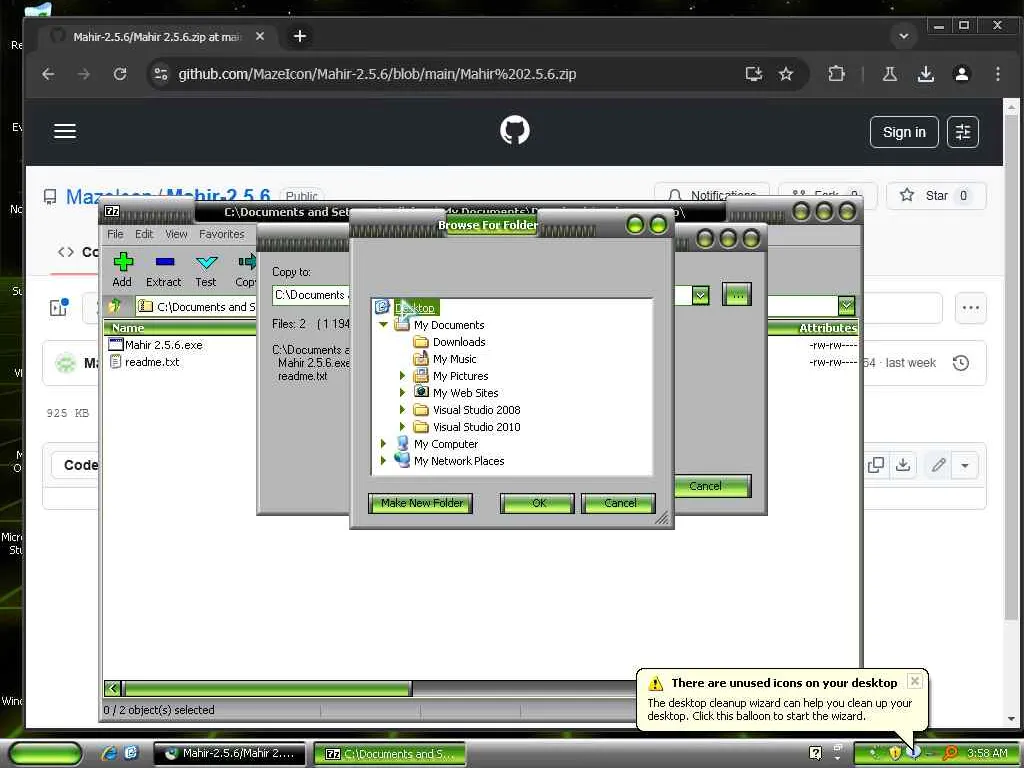Open the 7-Zip address bar dropdown arrow
The image size is (1024, 768).
(x=846, y=306)
